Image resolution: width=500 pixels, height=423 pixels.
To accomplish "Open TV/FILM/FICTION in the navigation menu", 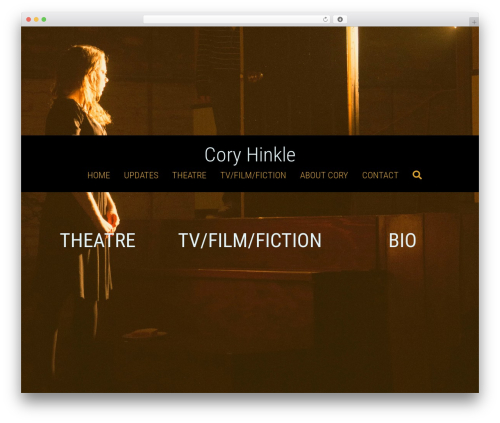I will click(253, 175).
